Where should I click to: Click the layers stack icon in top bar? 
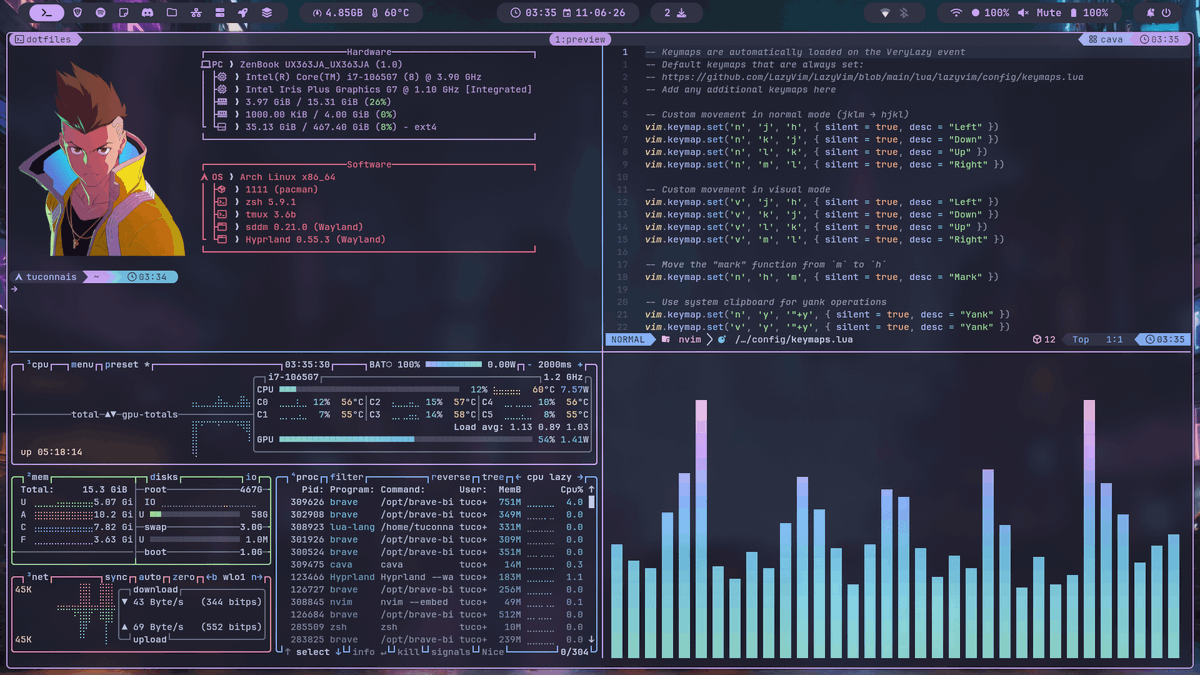click(x=267, y=13)
